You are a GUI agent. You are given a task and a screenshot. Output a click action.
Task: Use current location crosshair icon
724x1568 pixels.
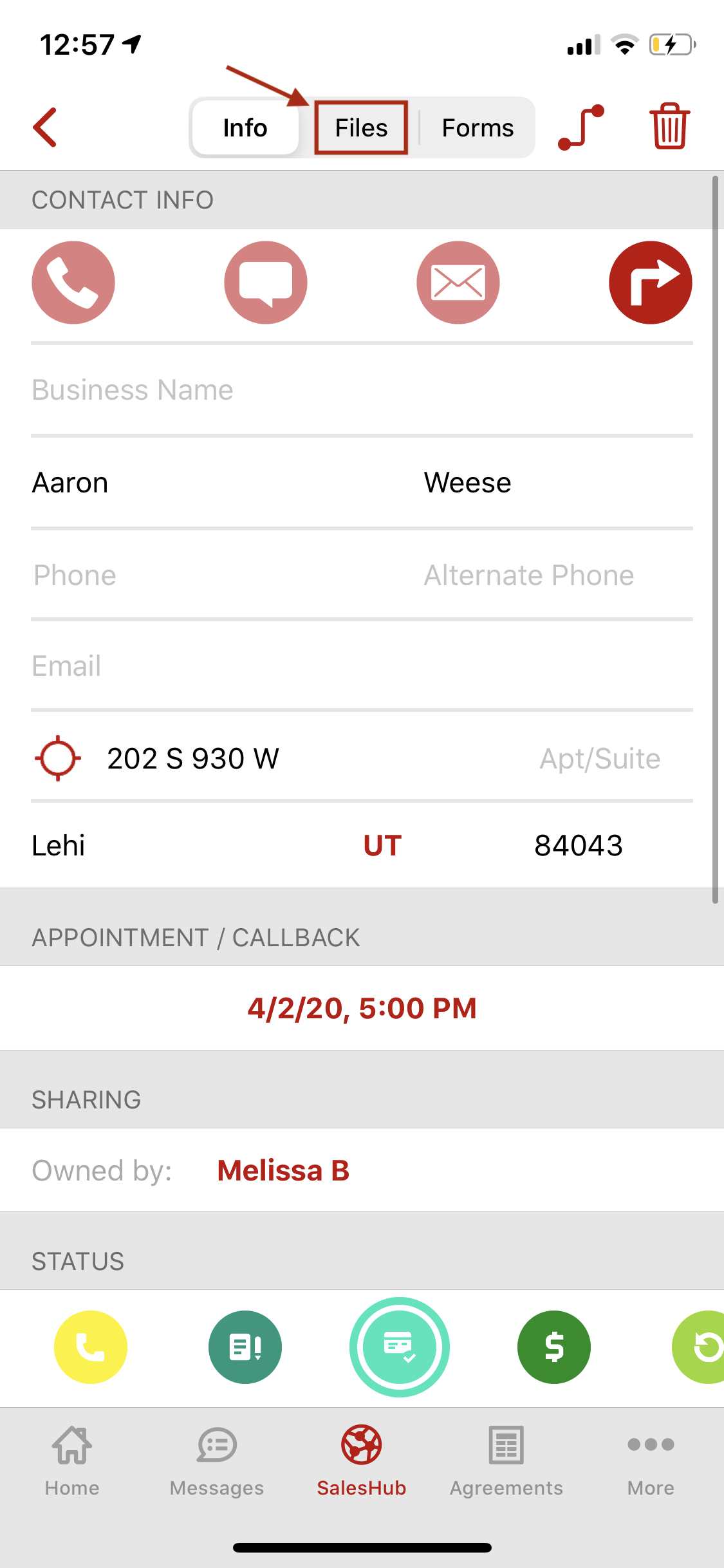58,758
